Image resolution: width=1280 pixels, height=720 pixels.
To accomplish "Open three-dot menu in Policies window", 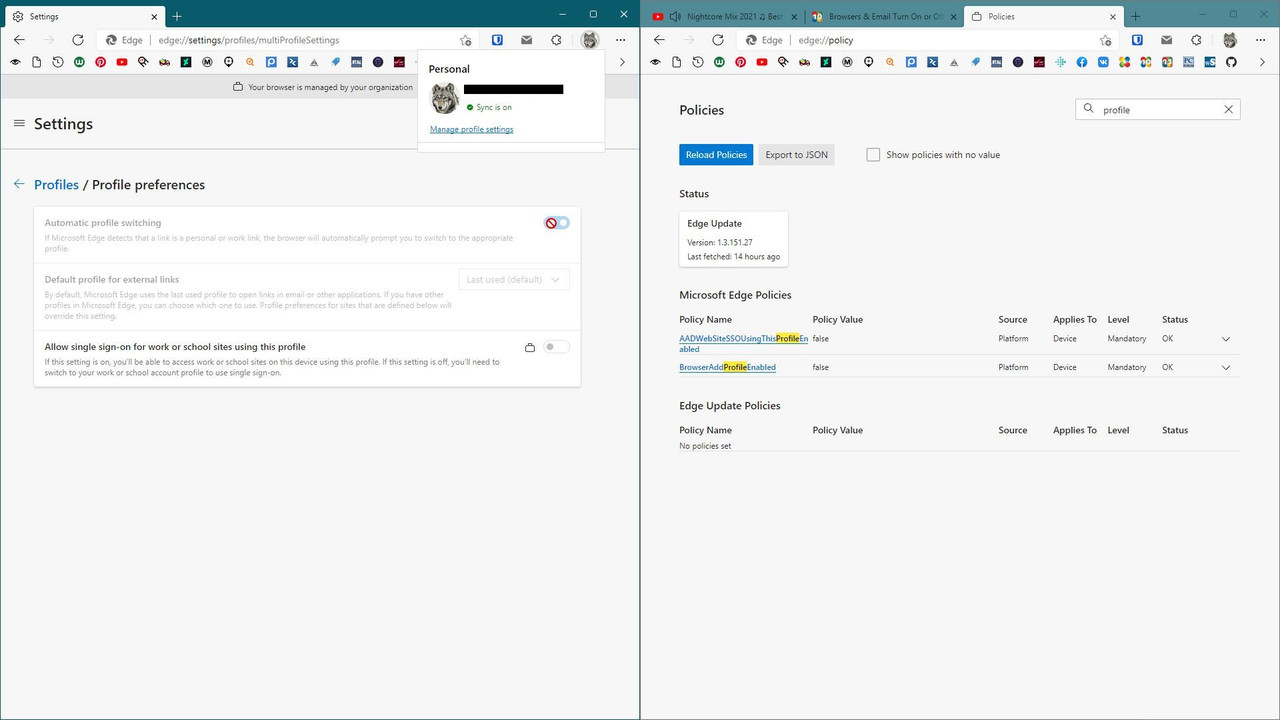I will [1261, 40].
